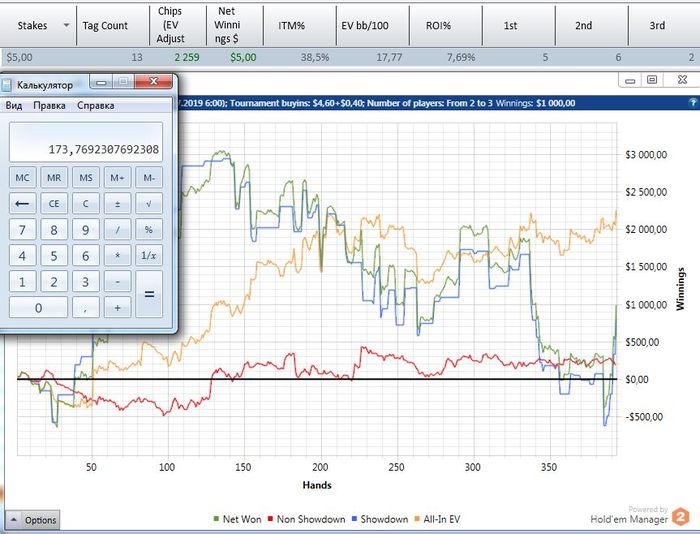Click digit 3 in Calculator
The image size is (700, 534).
(x=86, y=281)
